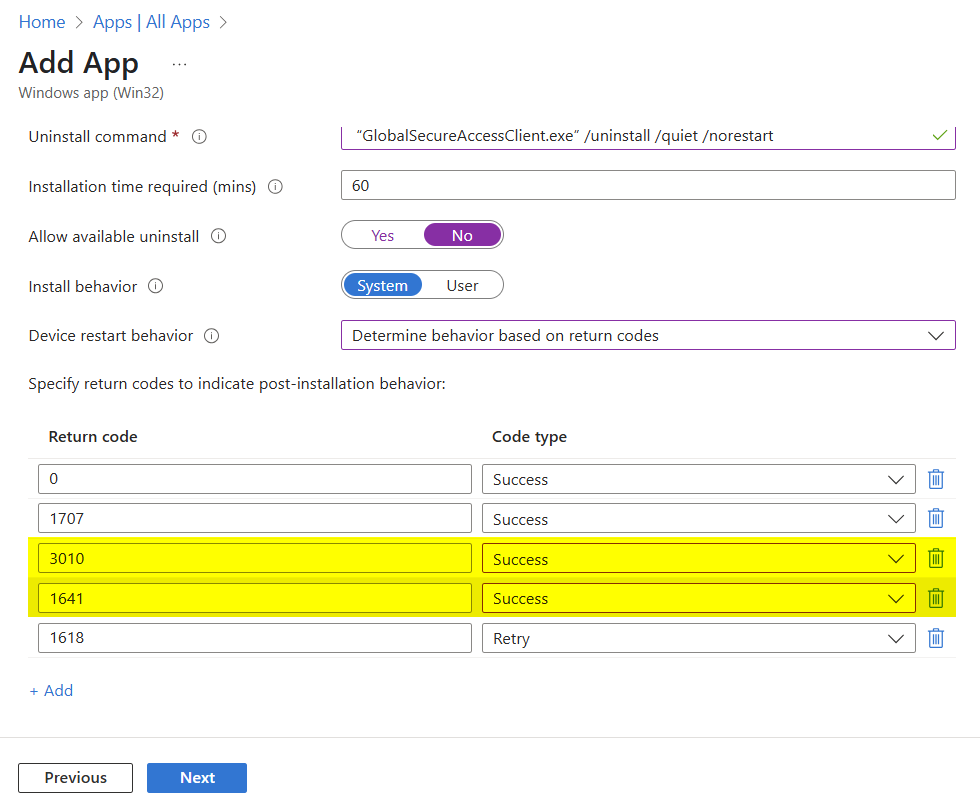980x811 pixels.
Task: Go to Apps | All Apps breadcrumb
Action: point(151,22)
